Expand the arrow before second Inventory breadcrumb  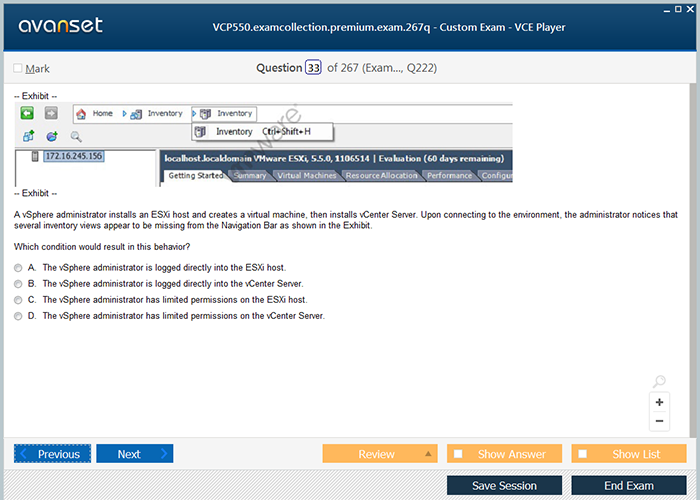pos(194,114)
